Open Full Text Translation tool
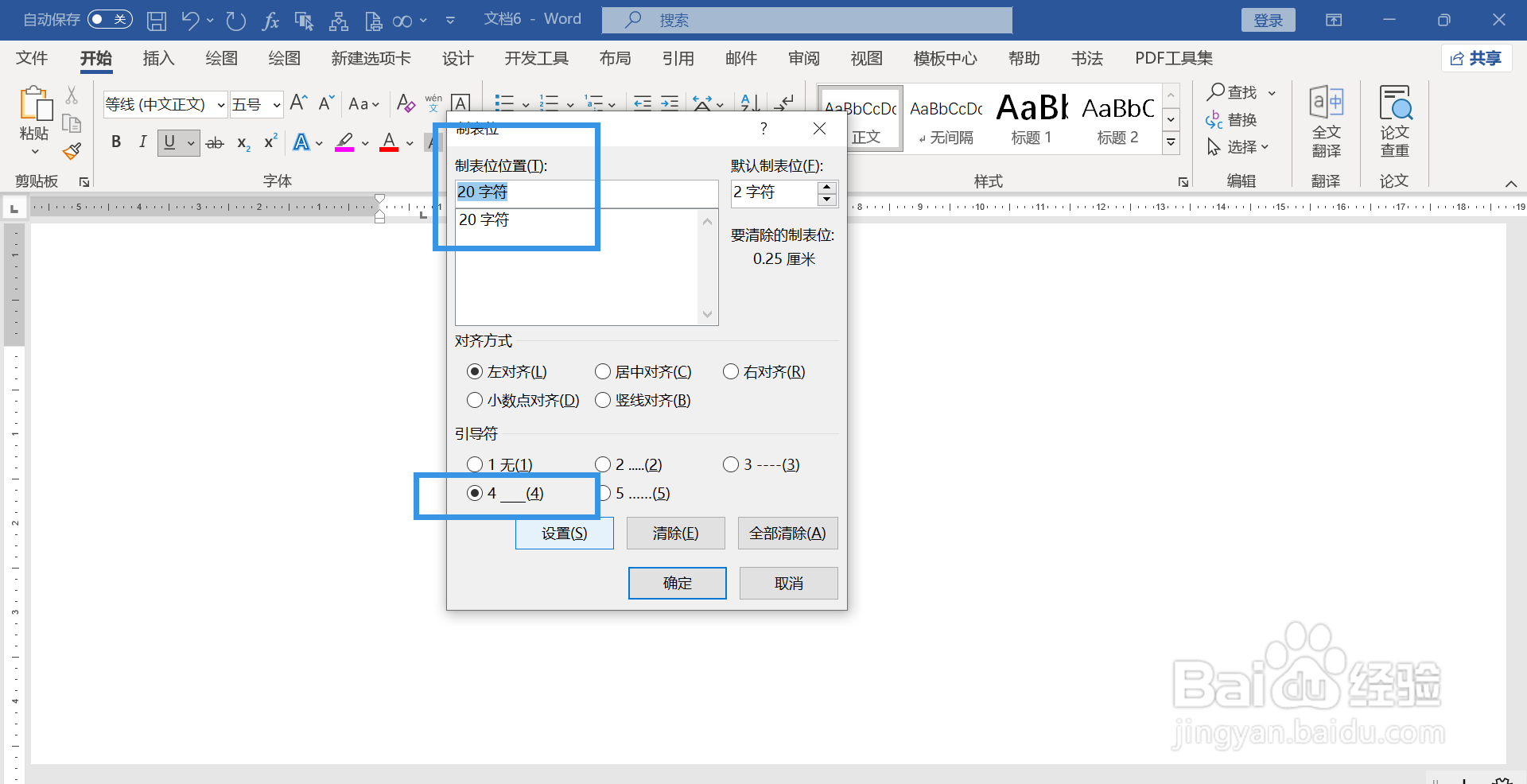This screenshot has height=784, width=1527. [1326, 122]
